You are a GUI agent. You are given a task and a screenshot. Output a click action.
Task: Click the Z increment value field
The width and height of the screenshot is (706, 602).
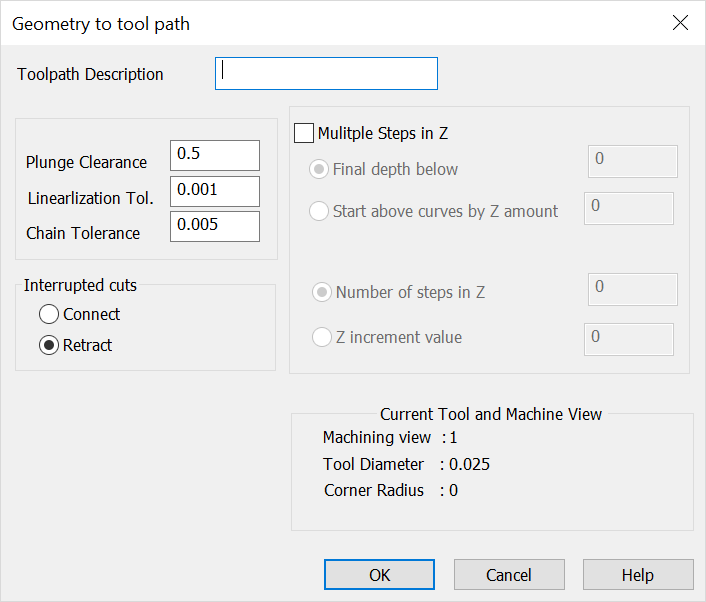pos(629,339)
